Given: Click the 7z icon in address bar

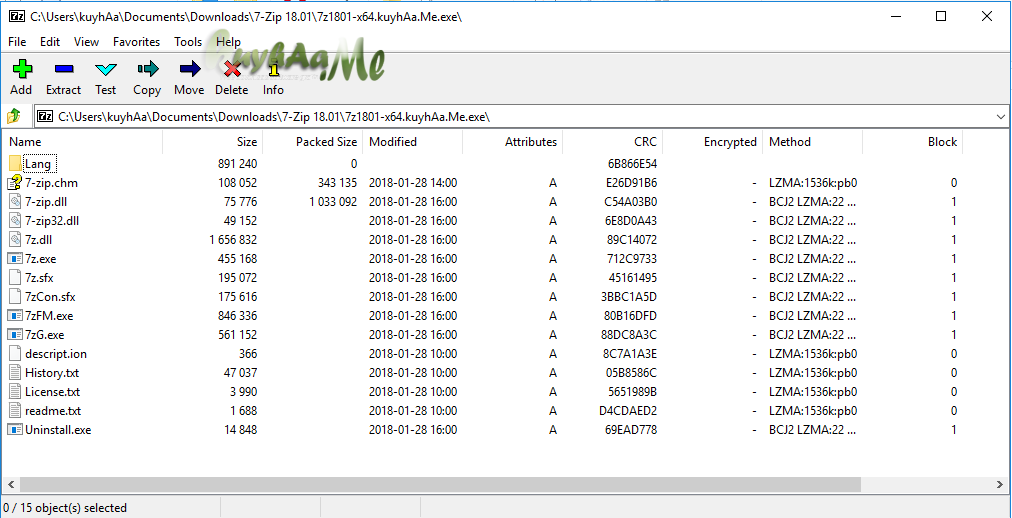Looking at the screenshot, I should pyautogui.click(x=45, y=116).
